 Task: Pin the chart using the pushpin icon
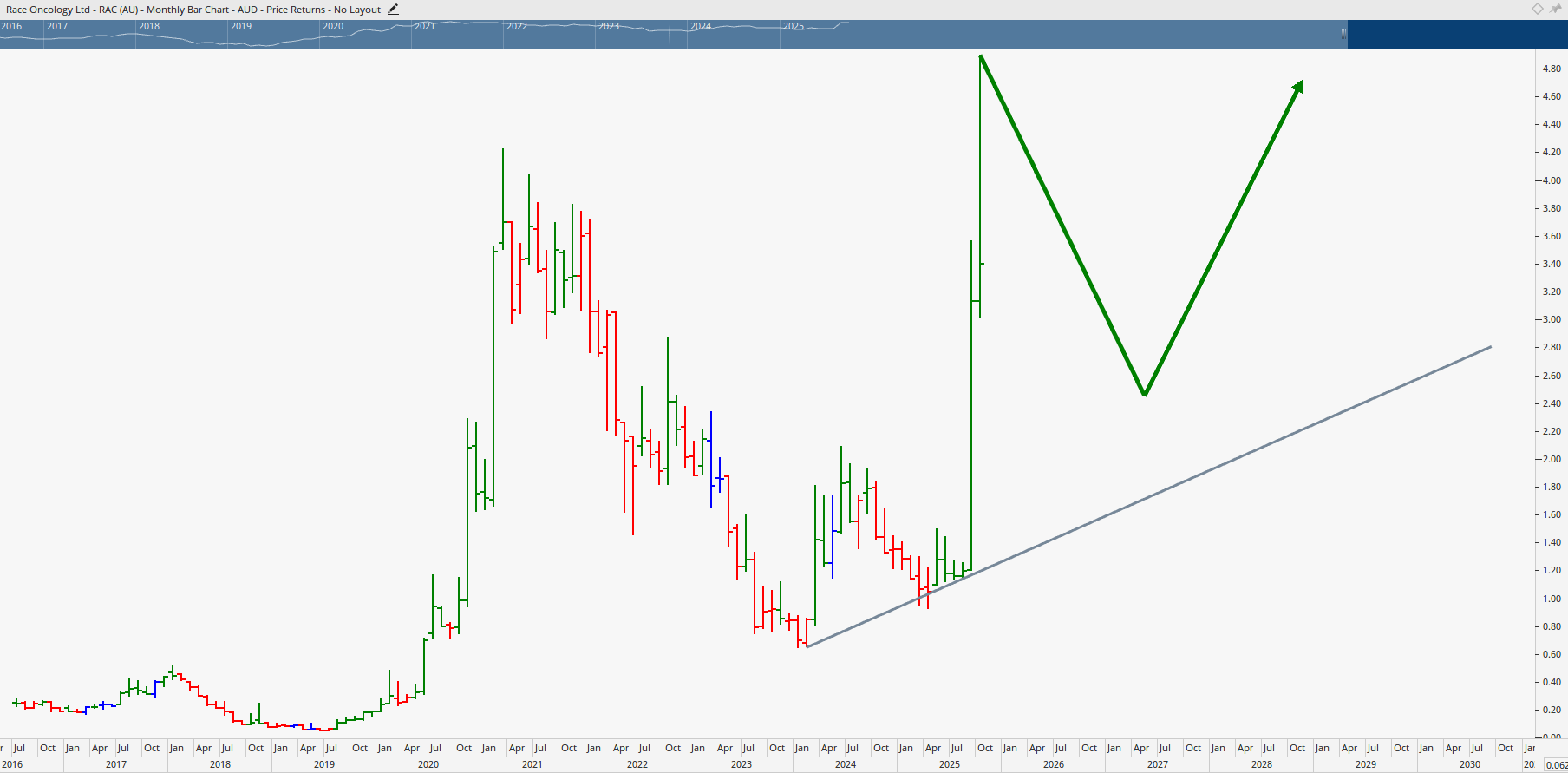click(1555, 9)
